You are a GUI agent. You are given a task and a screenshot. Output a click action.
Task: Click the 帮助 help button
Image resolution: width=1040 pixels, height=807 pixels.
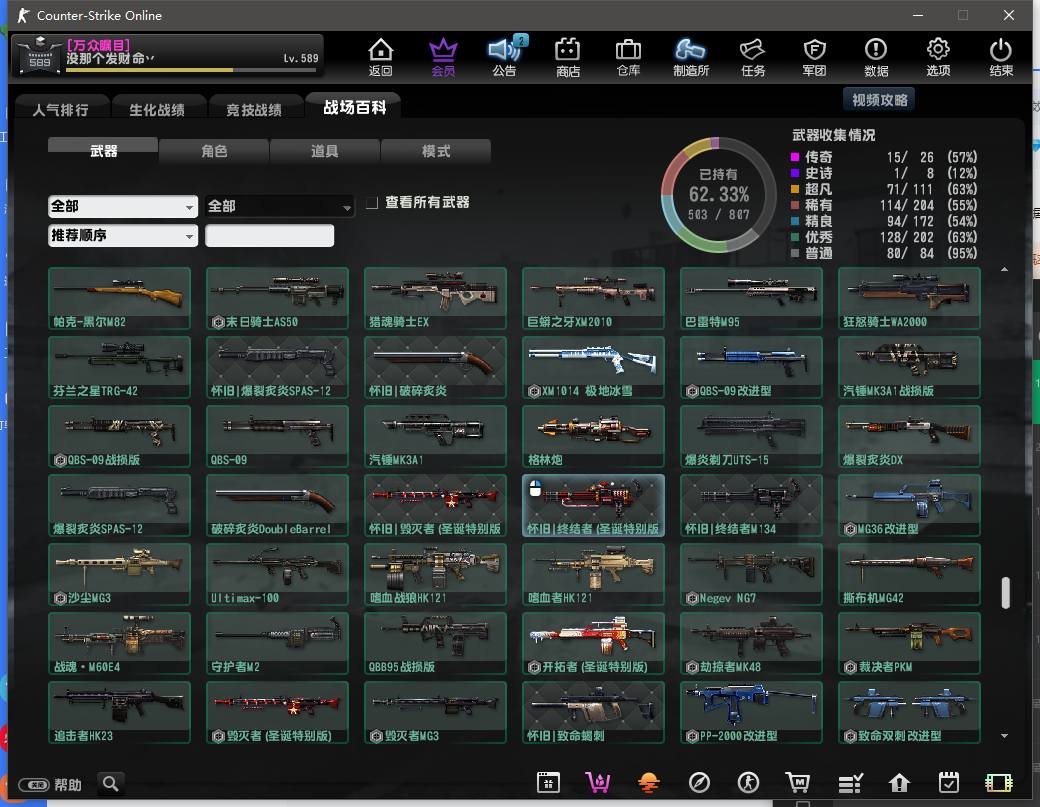(x=50, y=785)
